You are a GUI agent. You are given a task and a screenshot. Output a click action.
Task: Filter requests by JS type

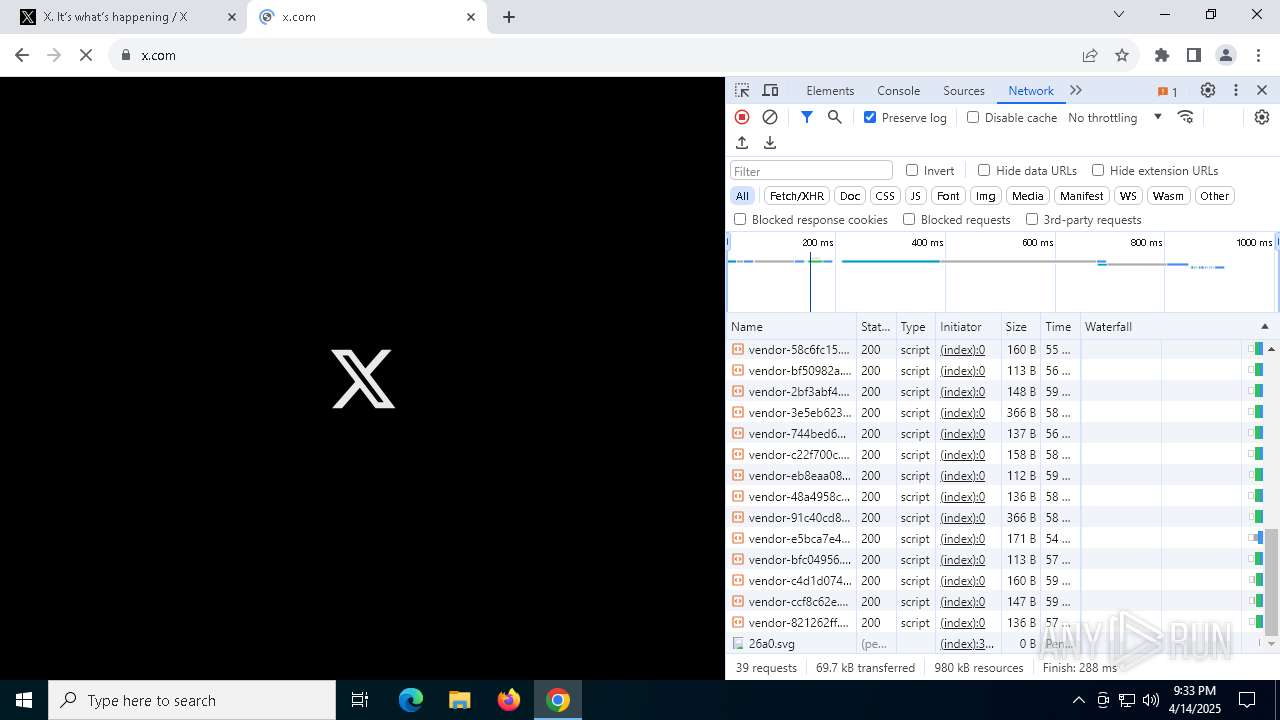pos(916,196)
